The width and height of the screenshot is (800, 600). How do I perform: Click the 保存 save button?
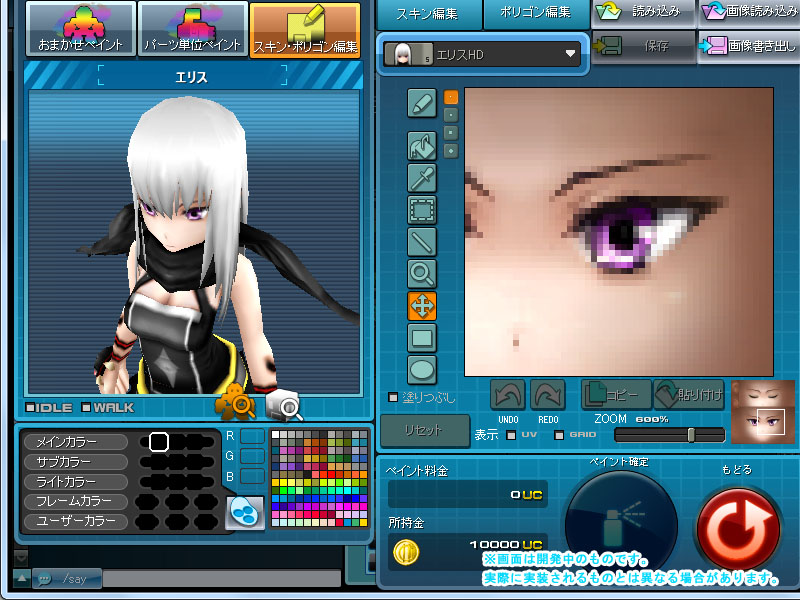click(x=643, y=46)
